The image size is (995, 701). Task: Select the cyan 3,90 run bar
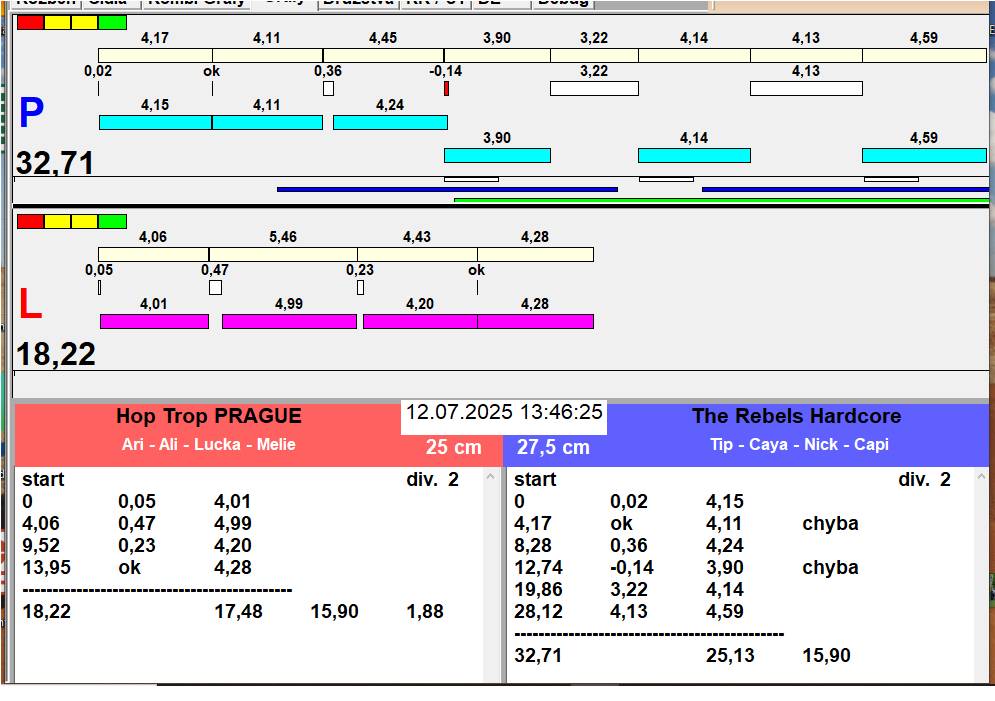point(498,155)
